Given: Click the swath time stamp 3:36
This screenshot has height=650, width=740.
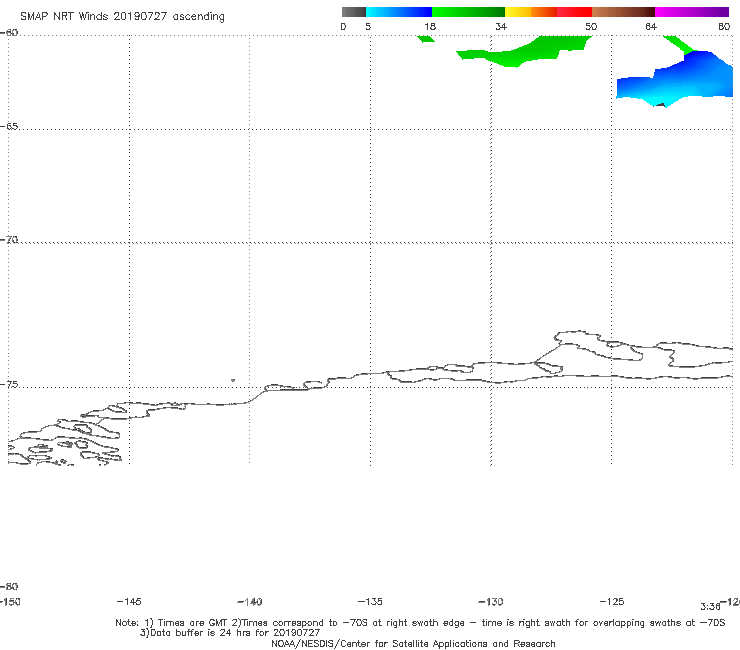Looking at the screenshot, I should [x=710, y=607].
